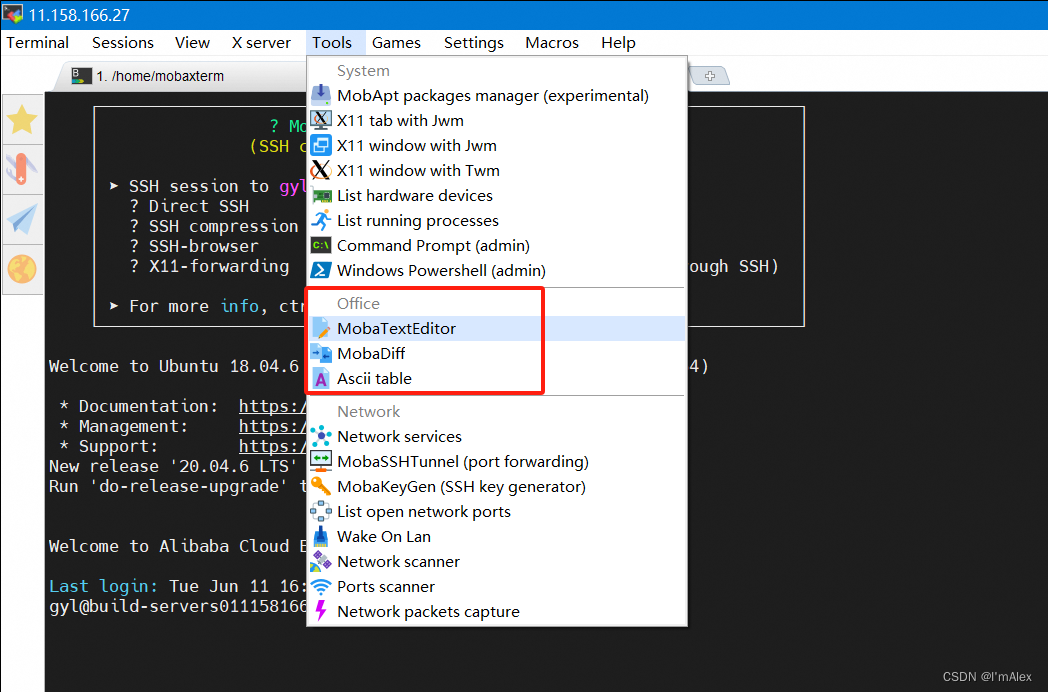This screenshot has width=1048, height=692.
Task: Open MobaDiff from Office section
Action: pyautogui.click(x=497, y=353)
